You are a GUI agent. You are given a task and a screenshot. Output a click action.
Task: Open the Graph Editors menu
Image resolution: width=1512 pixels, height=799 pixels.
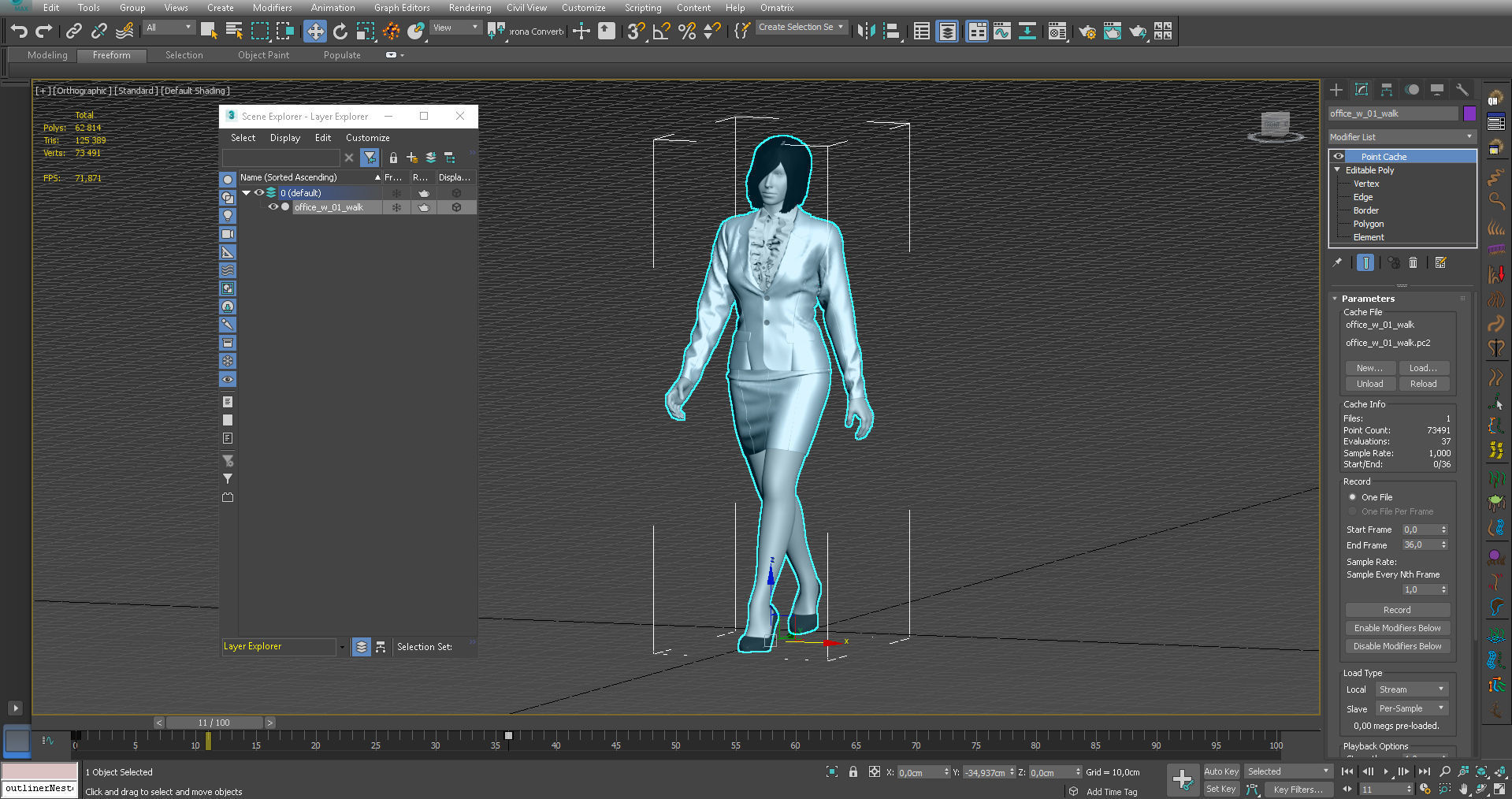(402, 8)
